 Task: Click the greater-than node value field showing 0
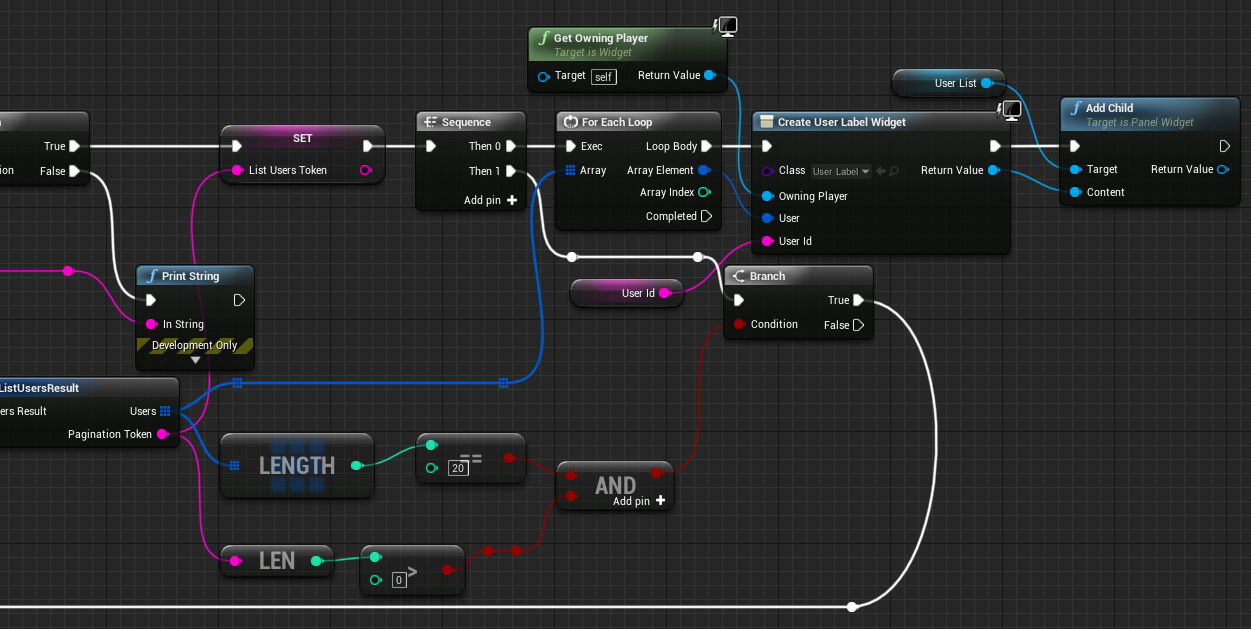pos(399,580)
